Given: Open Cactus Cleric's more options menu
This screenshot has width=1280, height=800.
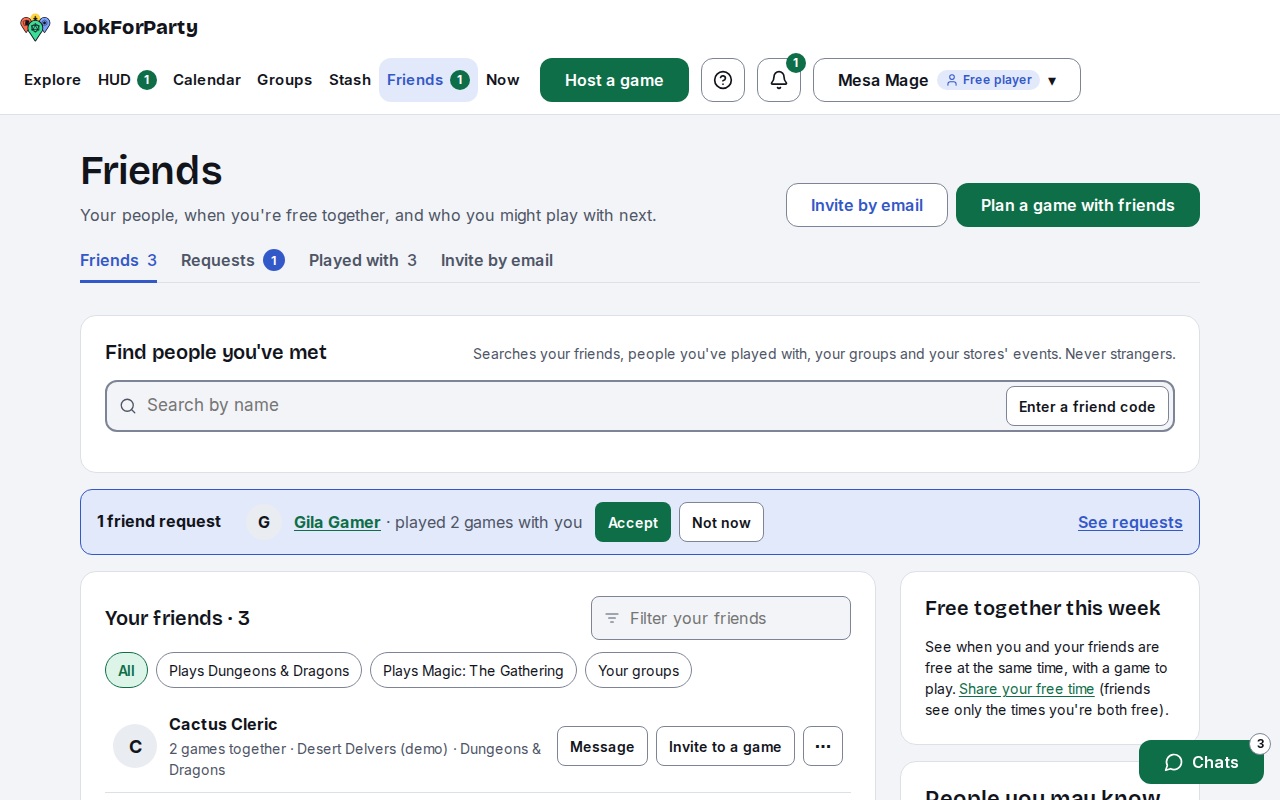Looking at the screenshot, I should 823,746.
